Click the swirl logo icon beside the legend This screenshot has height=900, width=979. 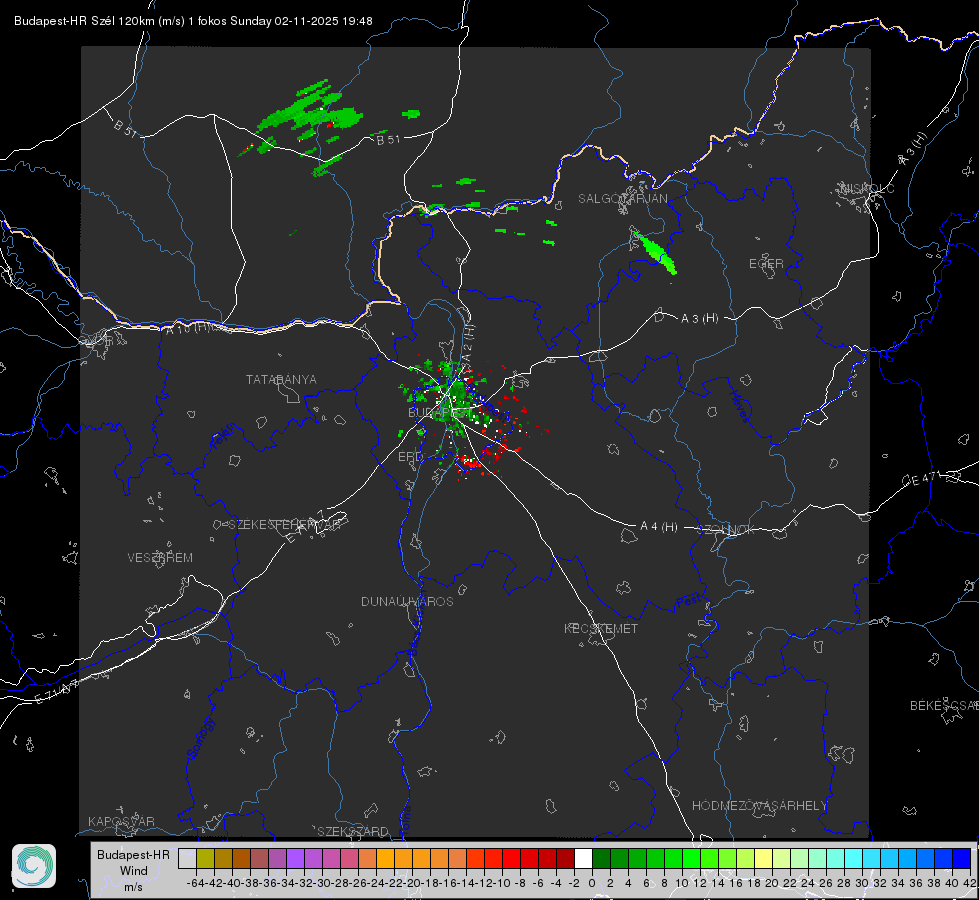pos(34,866)
